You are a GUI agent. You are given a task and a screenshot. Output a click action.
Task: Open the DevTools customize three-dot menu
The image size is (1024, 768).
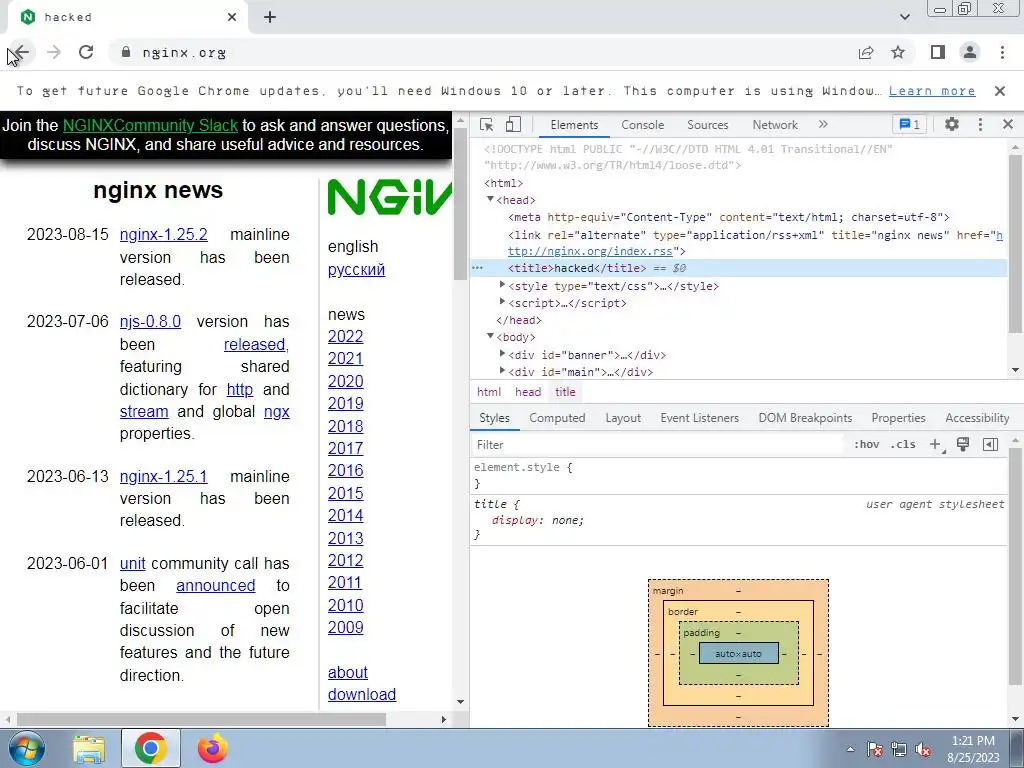point(980,124)
